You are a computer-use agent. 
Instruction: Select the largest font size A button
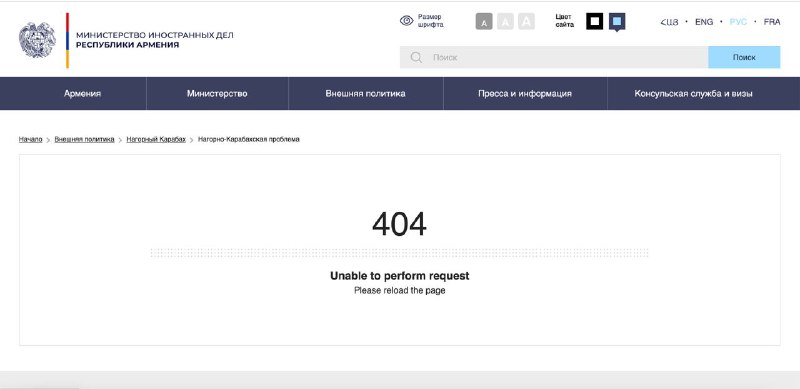[x=526, y=21]
